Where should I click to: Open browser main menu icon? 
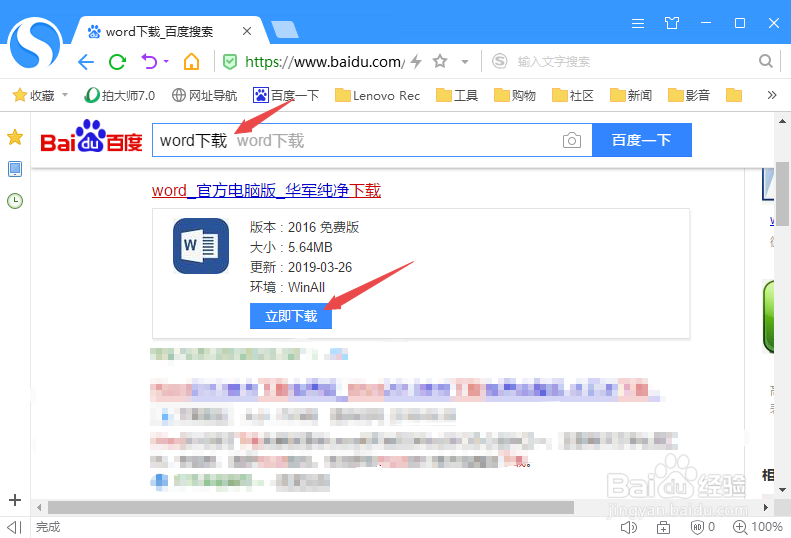(x=638, y=23)
